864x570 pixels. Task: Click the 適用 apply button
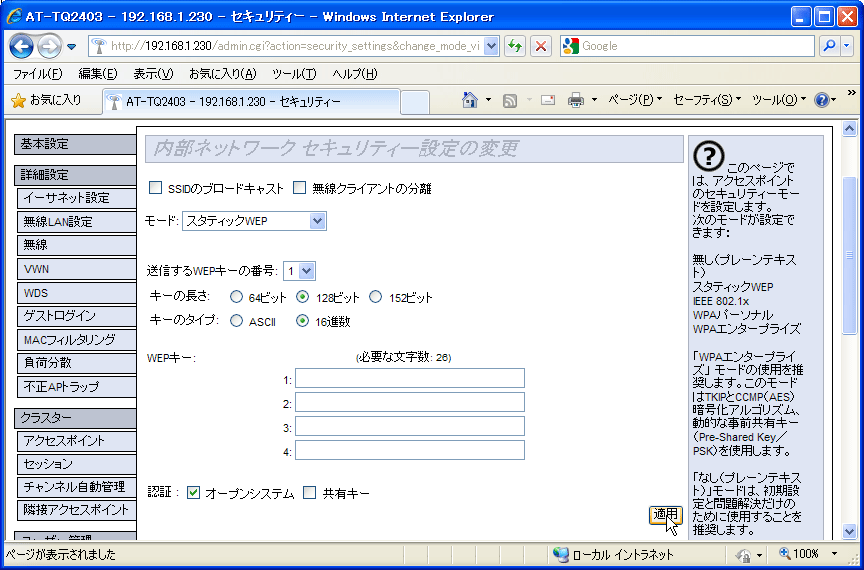(x=665, y=514)
